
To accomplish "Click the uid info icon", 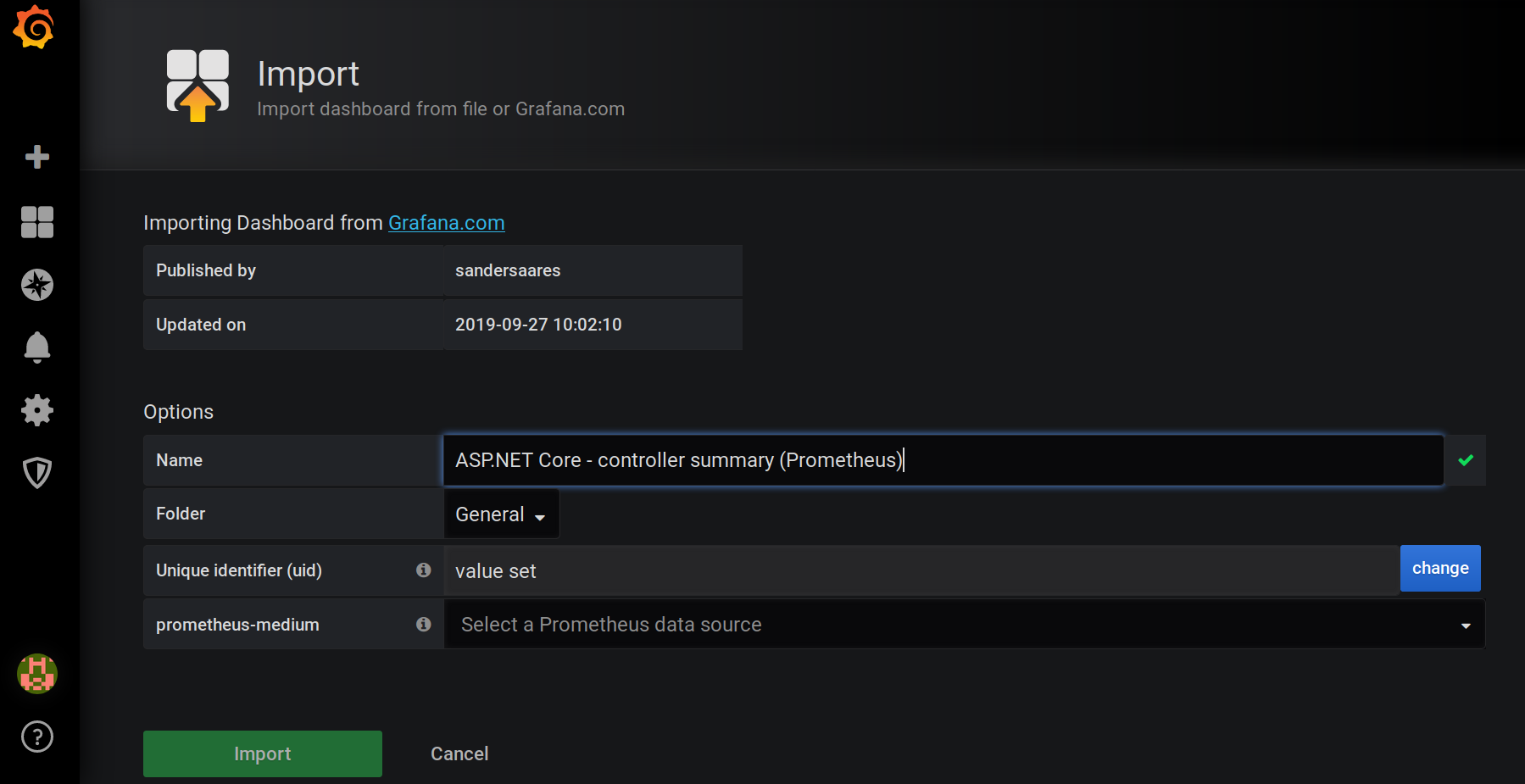I will coord(424,570).
